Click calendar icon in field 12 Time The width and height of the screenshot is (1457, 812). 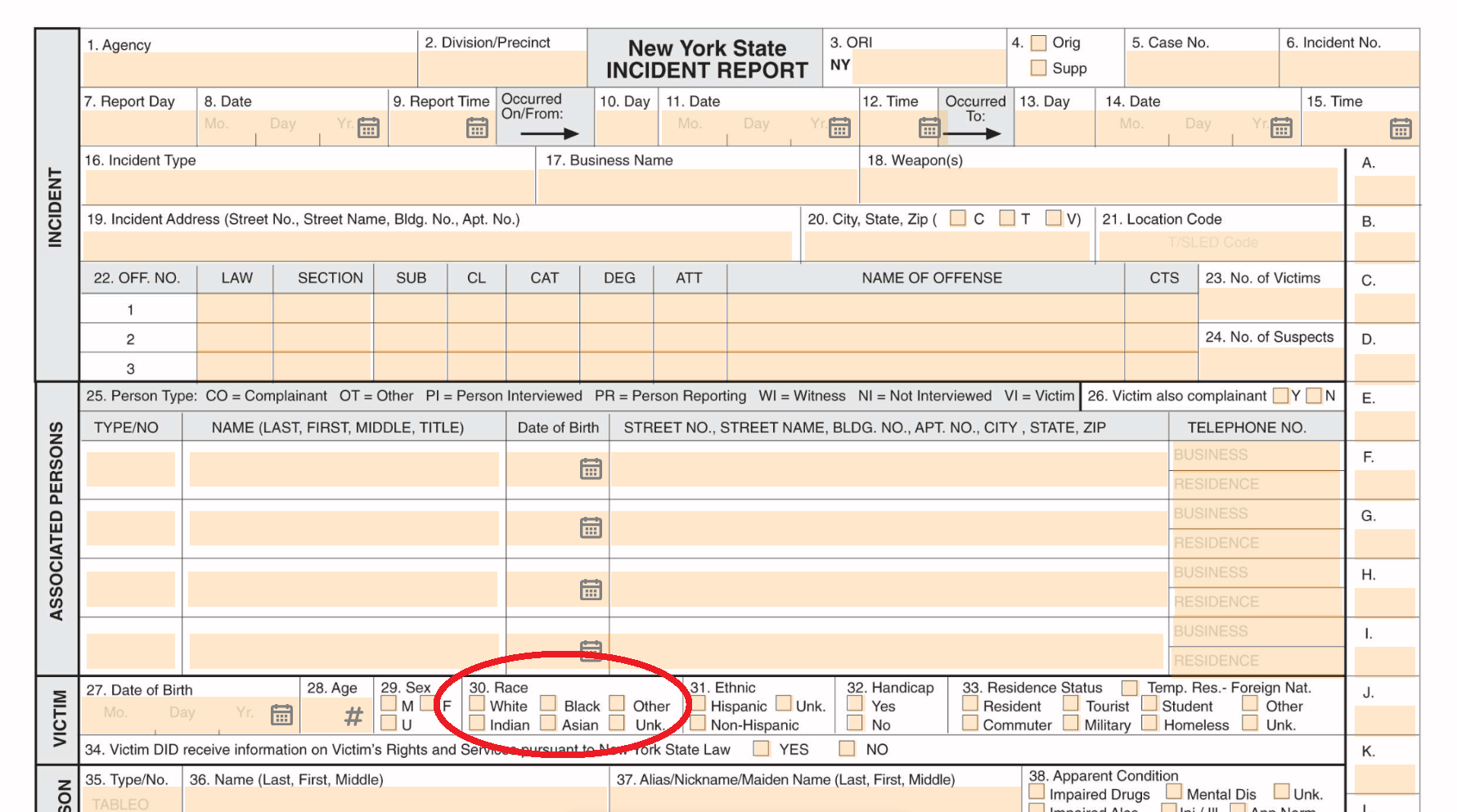click(929, 128)
